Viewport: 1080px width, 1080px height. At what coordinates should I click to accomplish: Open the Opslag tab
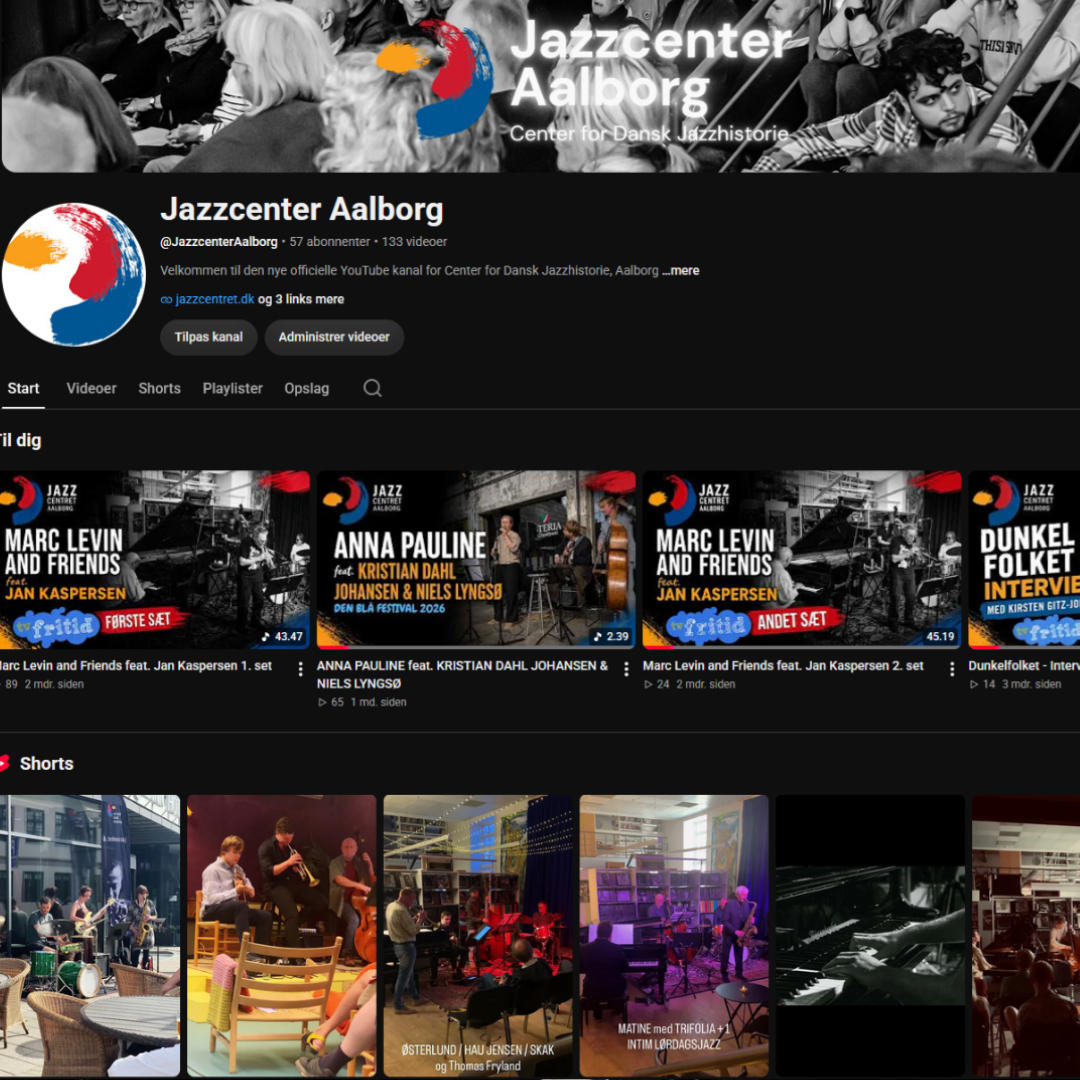(307, 388)
